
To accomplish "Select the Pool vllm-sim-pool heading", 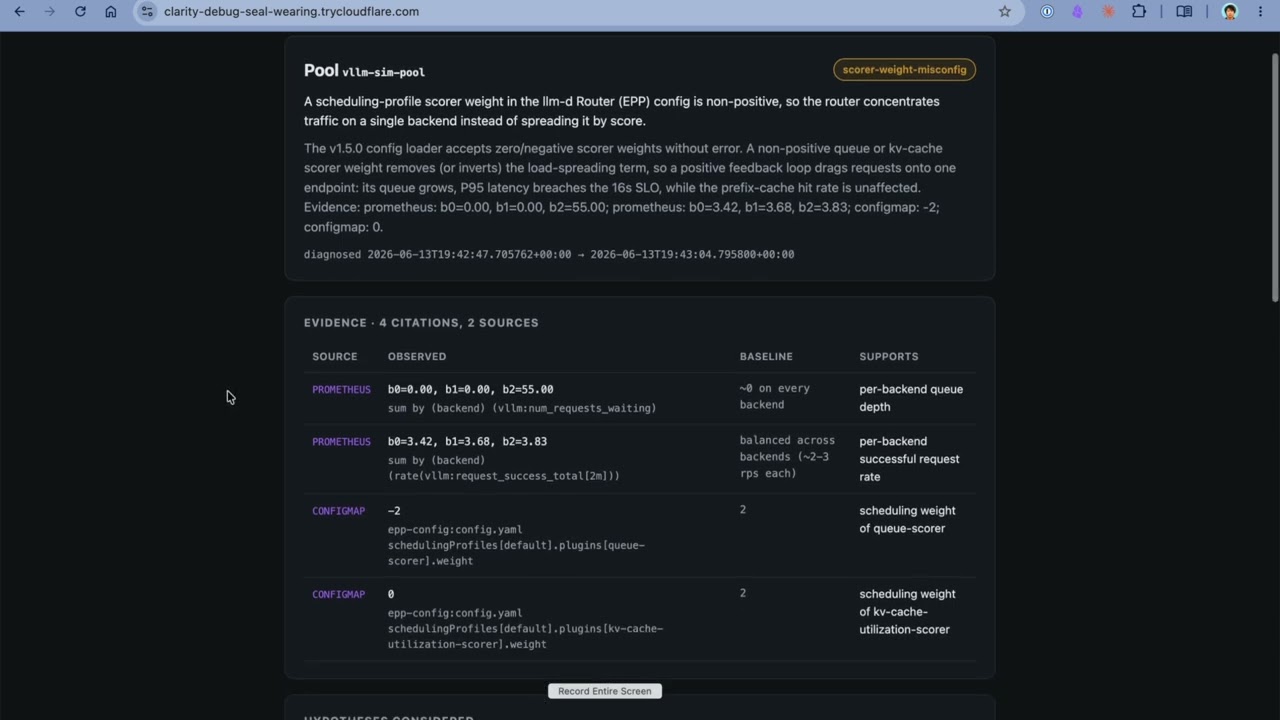I will tap(364, 71).
